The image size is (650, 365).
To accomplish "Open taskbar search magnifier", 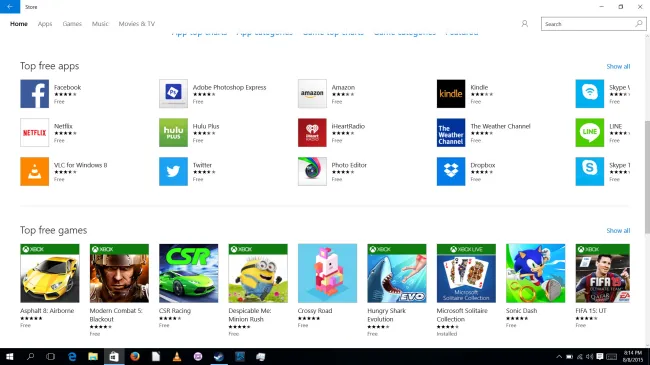I will click(x=30, y=357).
